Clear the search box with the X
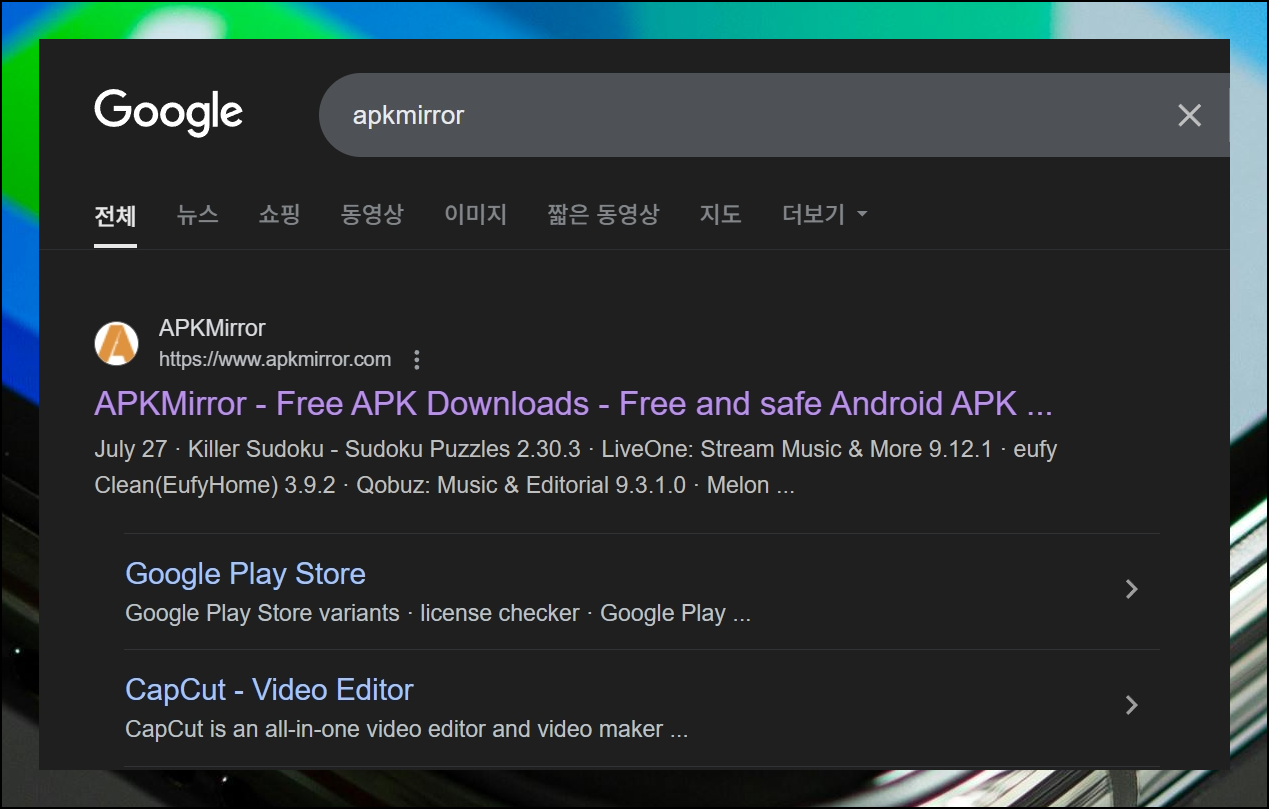Viewport: 1269px width, 809px height. (1189, 115)
